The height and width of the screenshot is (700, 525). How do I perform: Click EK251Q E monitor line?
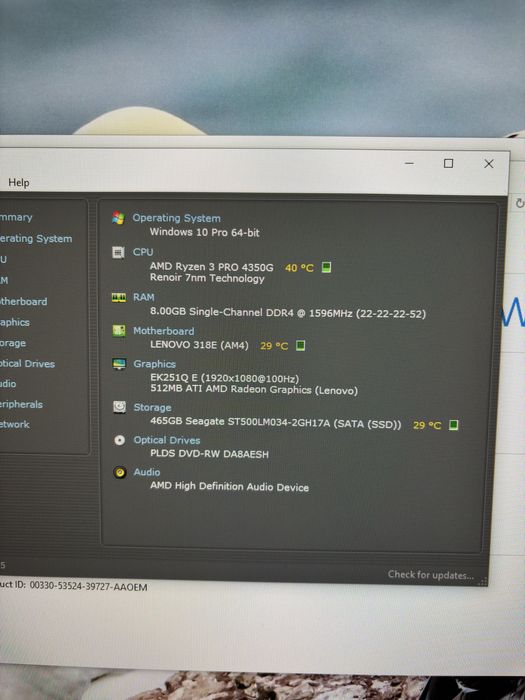tap(225, 379)
